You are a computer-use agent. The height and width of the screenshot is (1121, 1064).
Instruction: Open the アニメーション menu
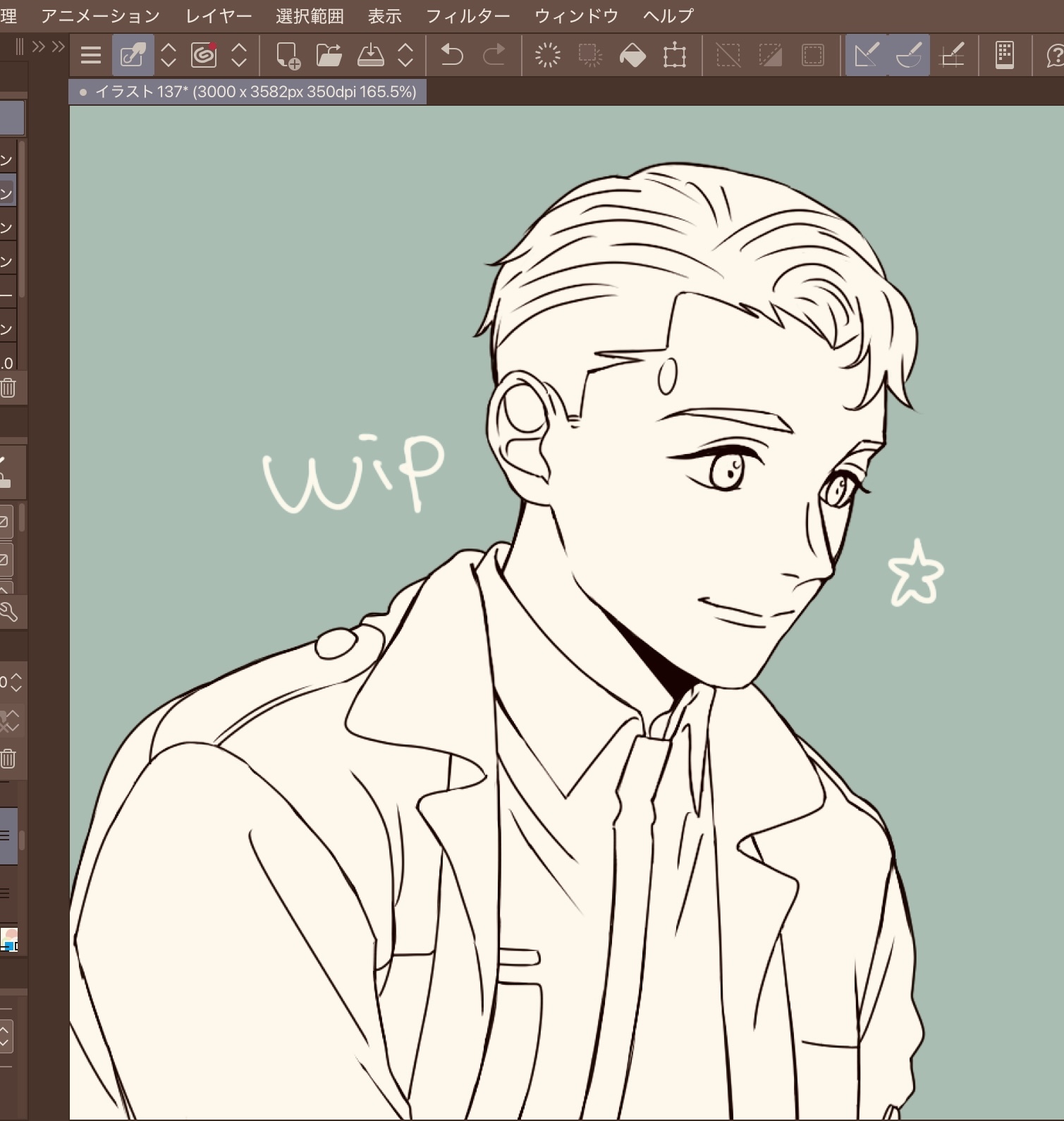[x=101, y=16]
